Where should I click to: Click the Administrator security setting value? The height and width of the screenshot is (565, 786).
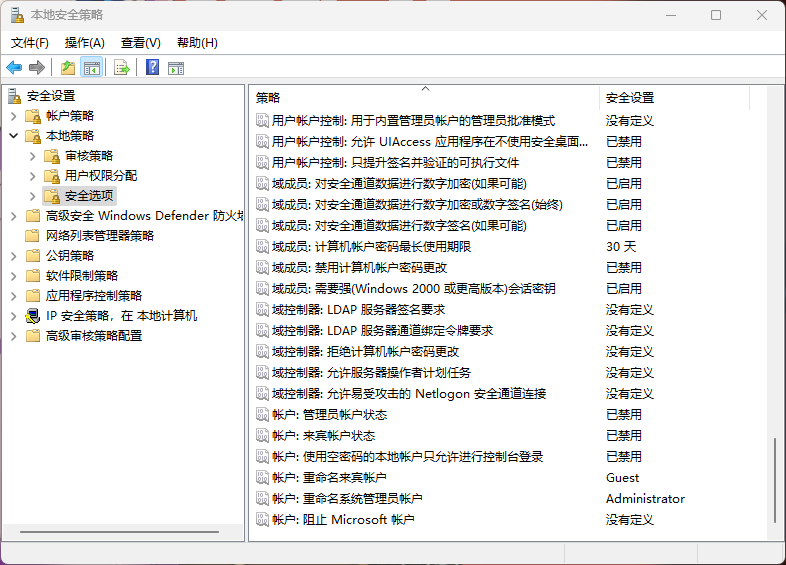coord(645,498)
